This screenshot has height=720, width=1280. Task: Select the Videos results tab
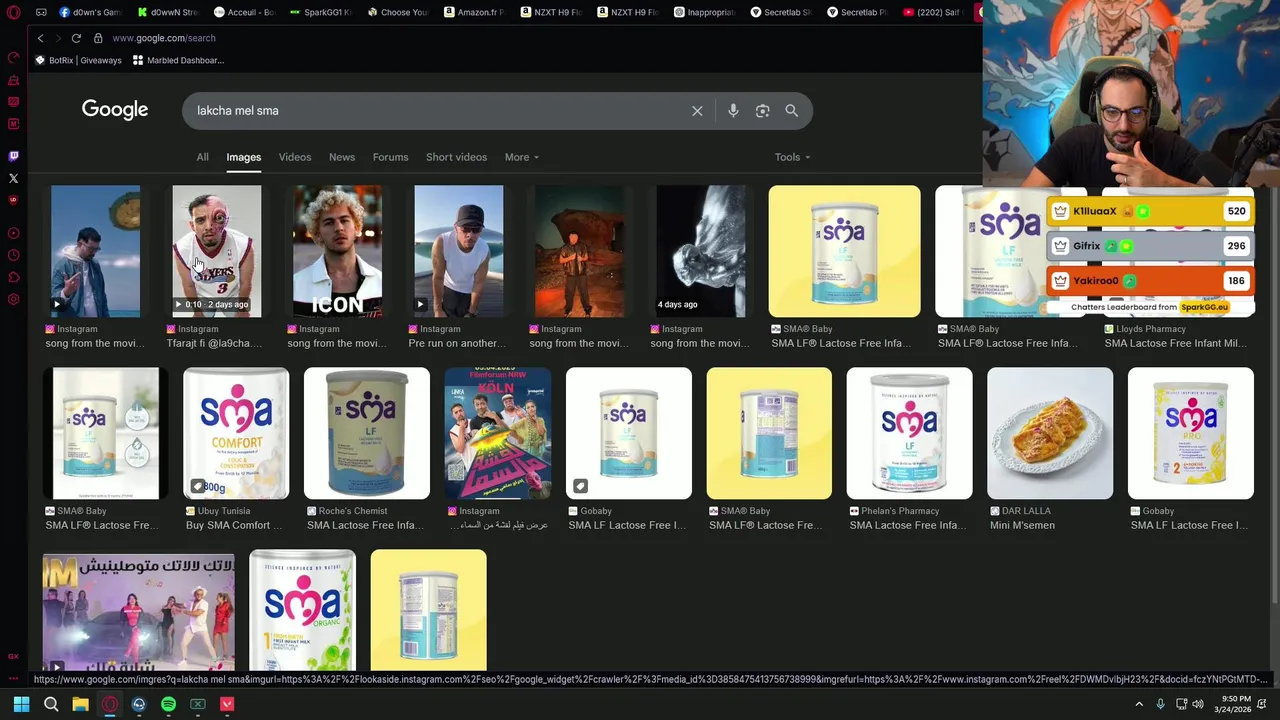click(x=295, y=157)
